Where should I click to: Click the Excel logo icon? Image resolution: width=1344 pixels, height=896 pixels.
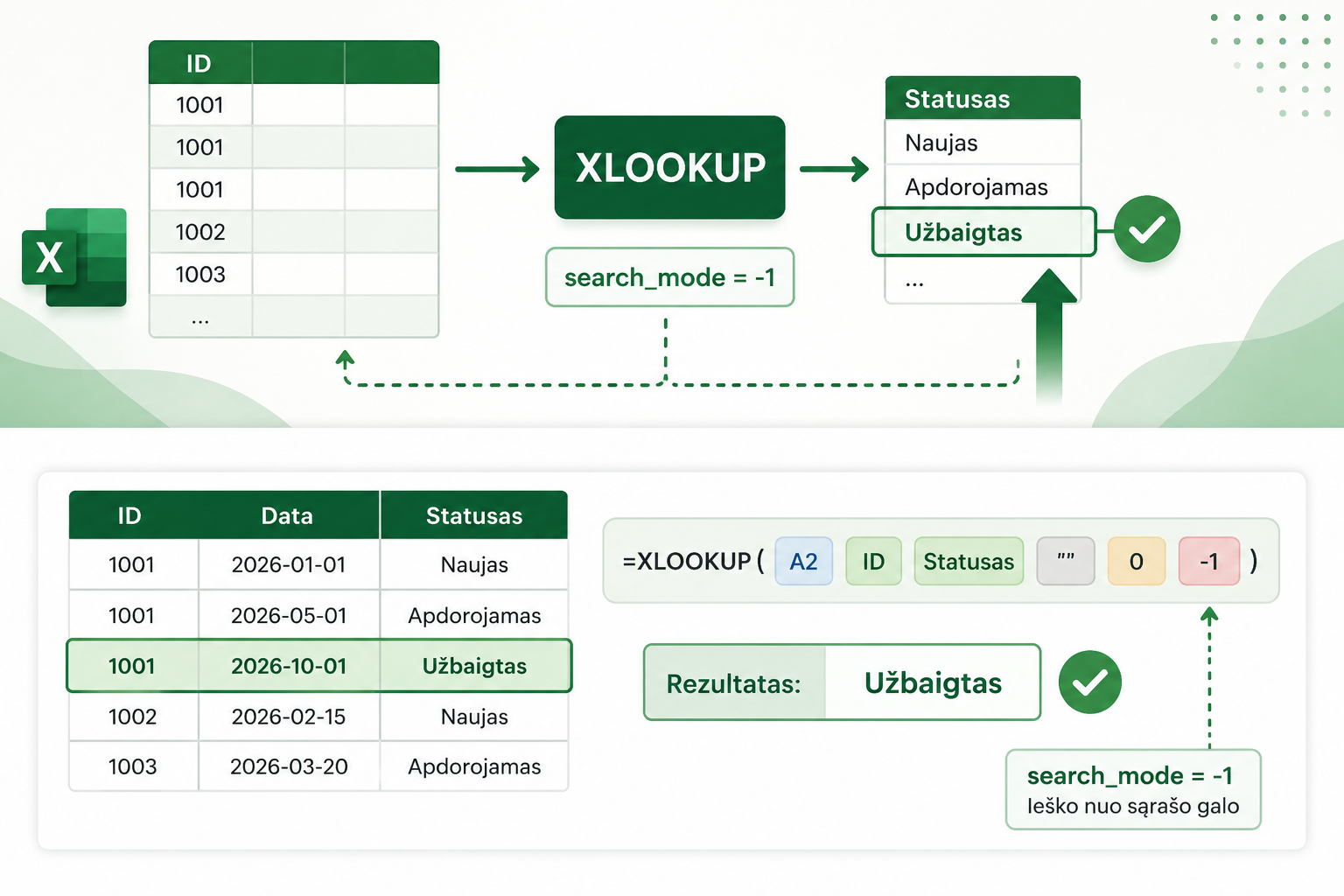(x=74, y=257)
